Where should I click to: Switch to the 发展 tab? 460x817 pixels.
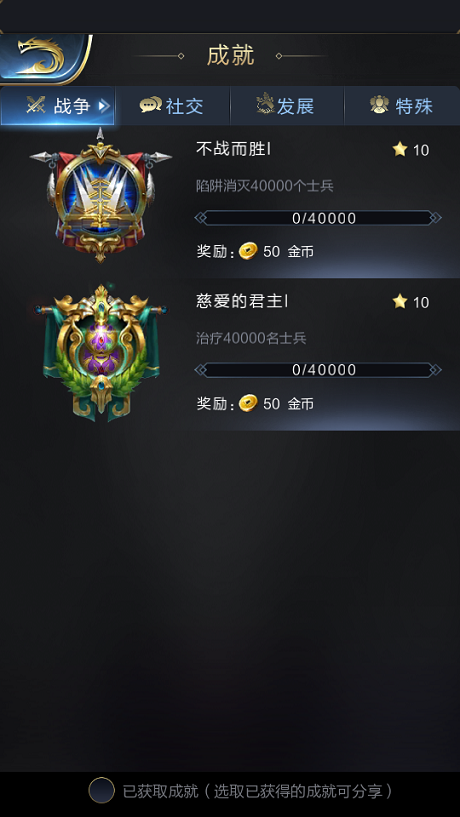[287, 106]
